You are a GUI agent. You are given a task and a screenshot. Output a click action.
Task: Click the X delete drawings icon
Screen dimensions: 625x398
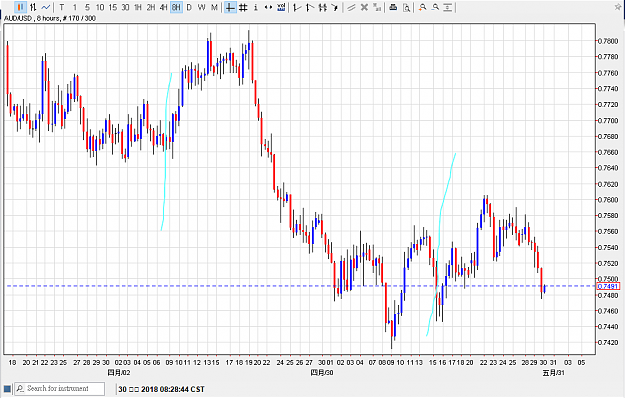pyautogui.click(x=364, y=7)
